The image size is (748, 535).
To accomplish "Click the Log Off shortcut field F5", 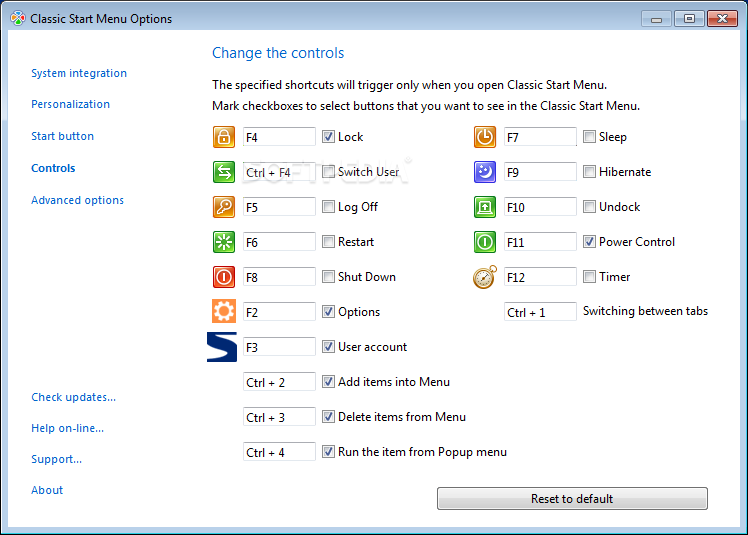I will (279, 207).
